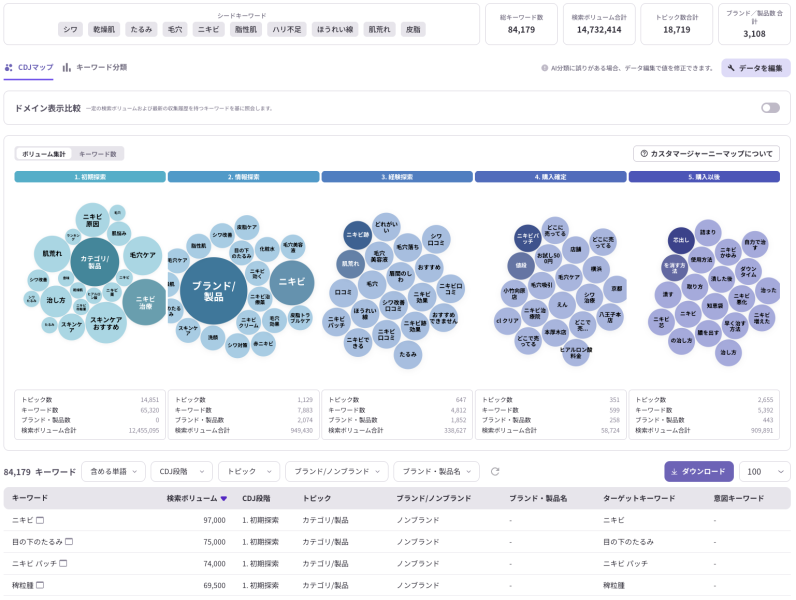This screenshot has width=796, height=600.
Task: Click the refresh icon beside the filter dropdowns
Action: point(494,471)
